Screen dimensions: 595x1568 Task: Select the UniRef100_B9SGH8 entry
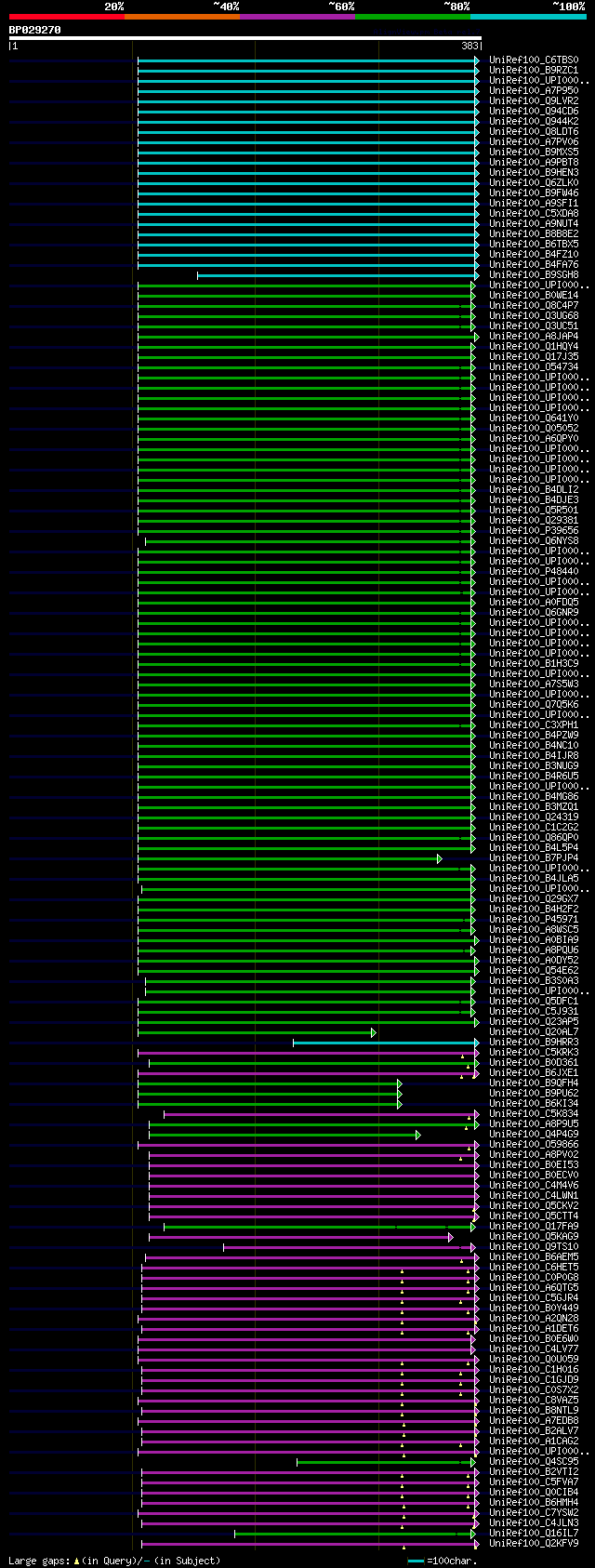[x=534, y=275]
